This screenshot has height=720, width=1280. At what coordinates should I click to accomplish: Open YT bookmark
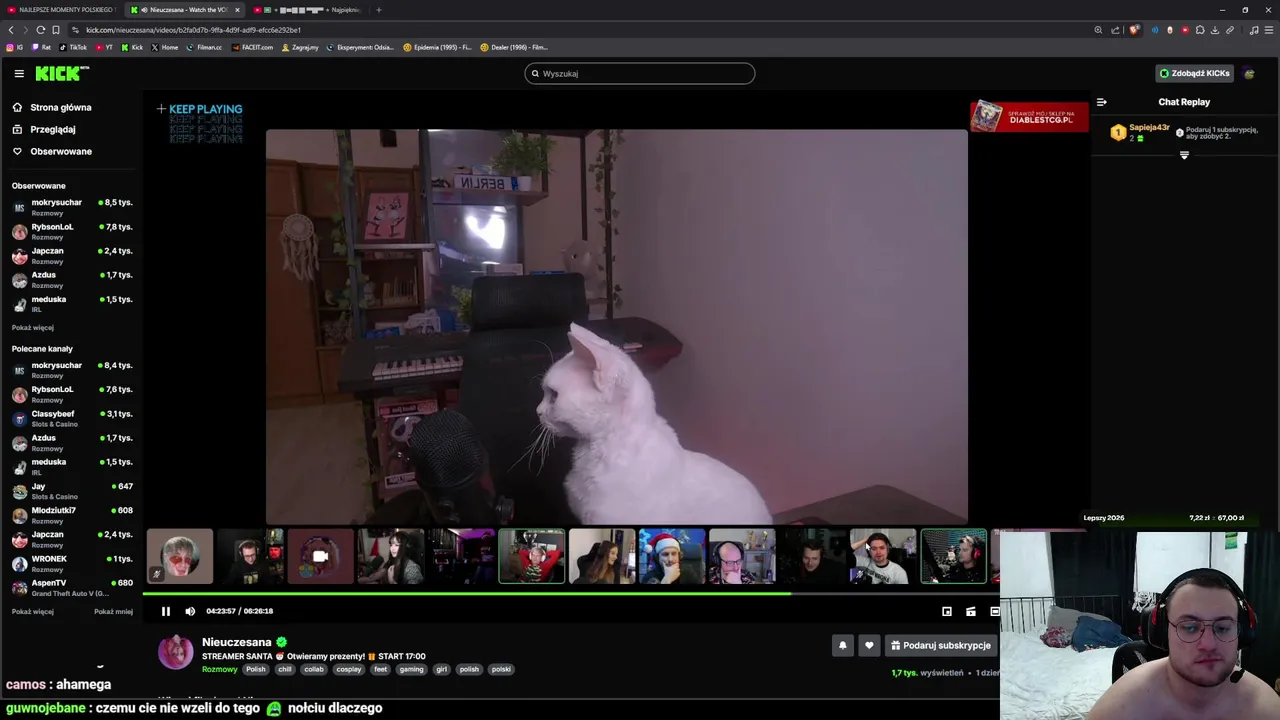tap(104, 47)
